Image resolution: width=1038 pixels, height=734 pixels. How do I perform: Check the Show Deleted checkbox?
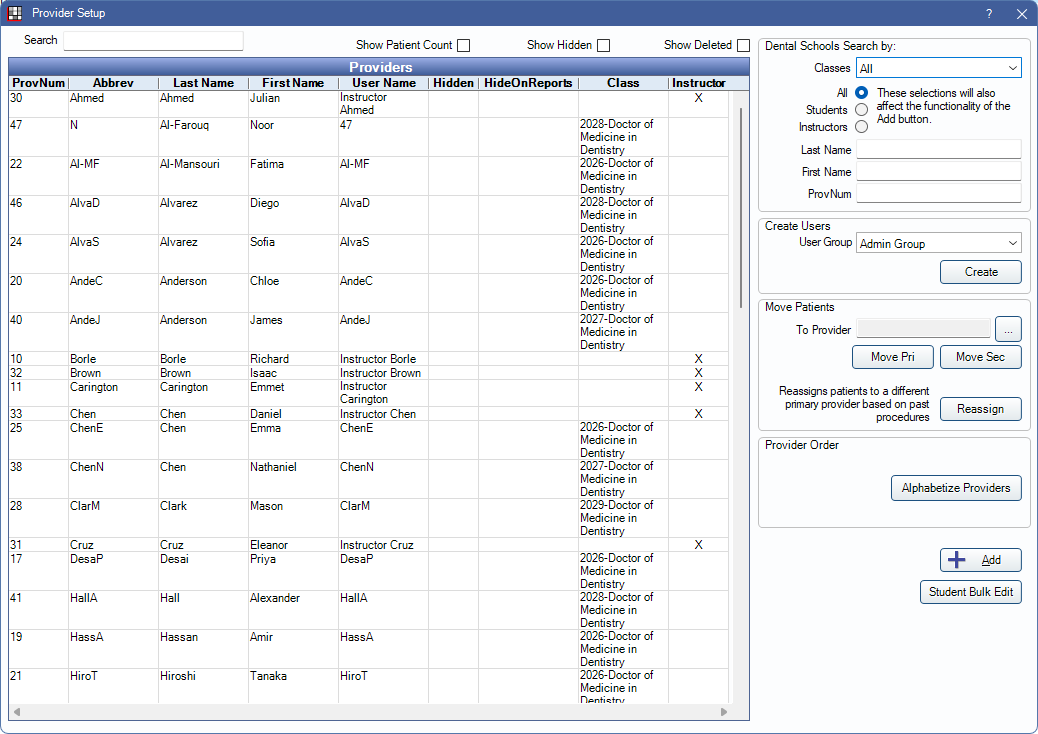click(743, 45)
